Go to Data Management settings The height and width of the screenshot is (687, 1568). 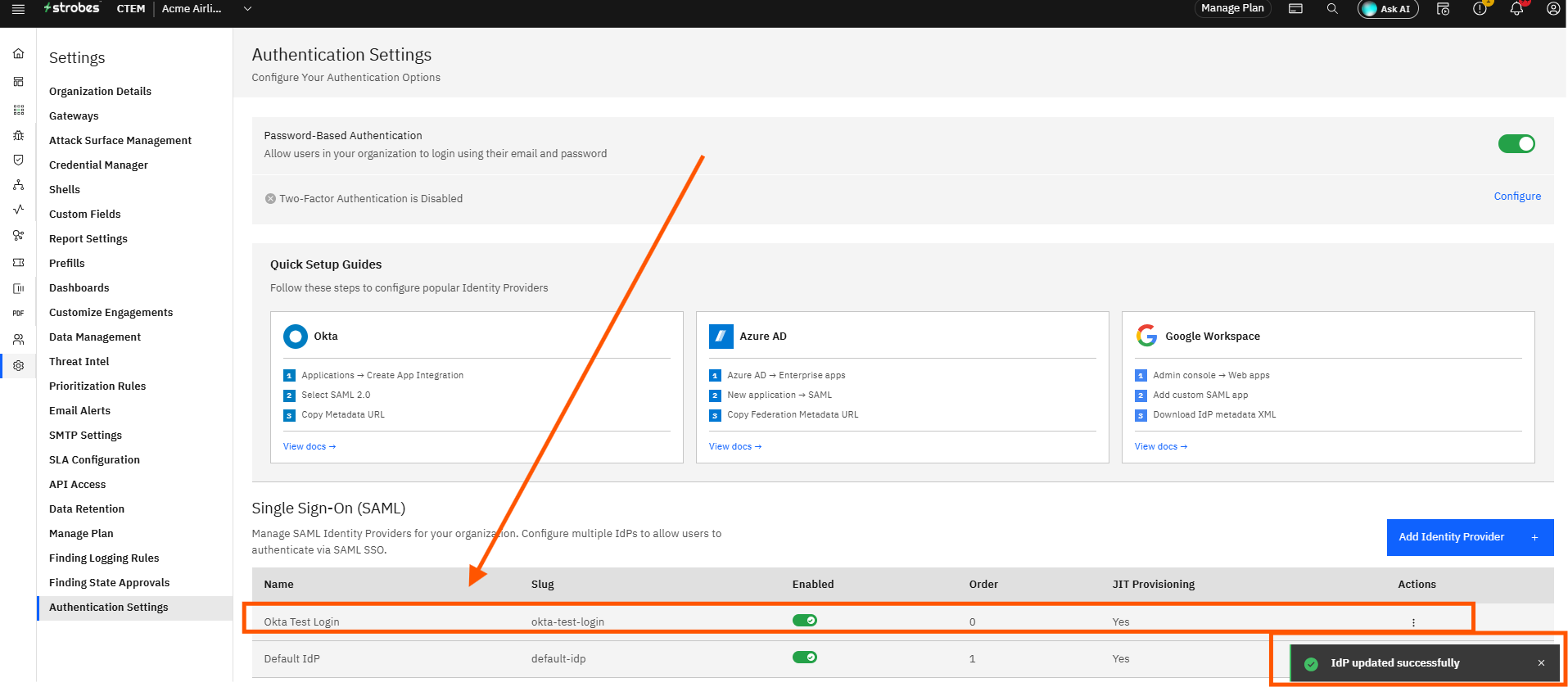95,337
